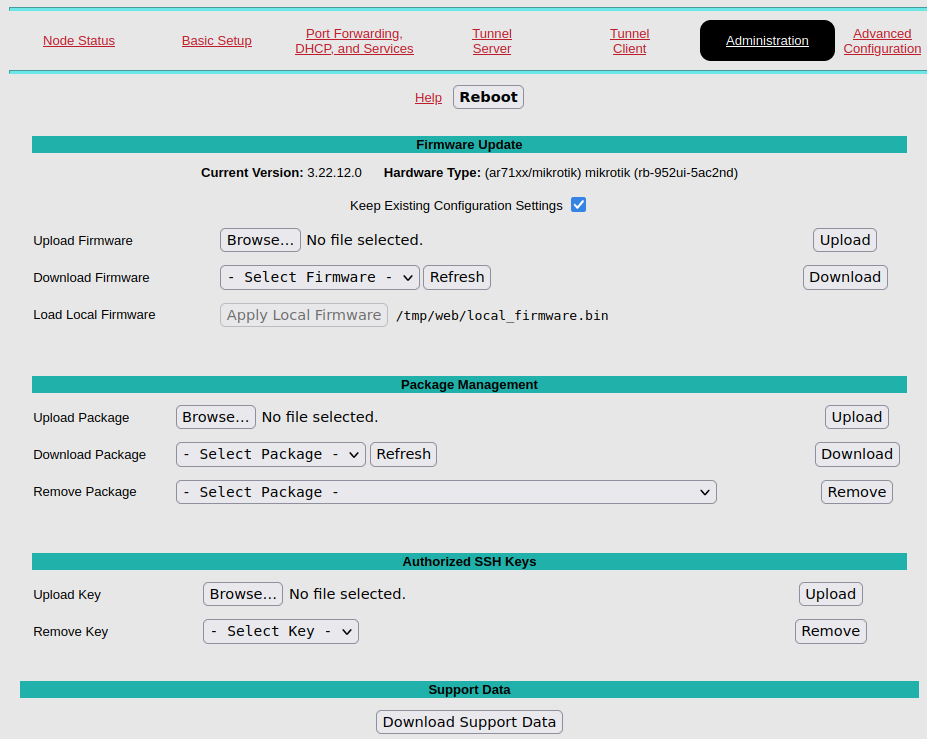Refresh the firmware download list

tap(457, 277)
